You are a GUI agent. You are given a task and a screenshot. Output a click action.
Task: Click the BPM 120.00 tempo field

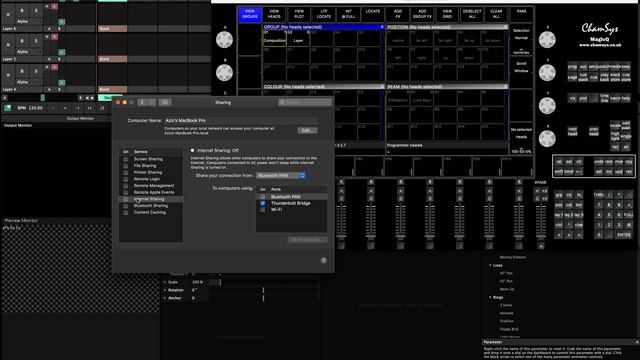(31, 108)
